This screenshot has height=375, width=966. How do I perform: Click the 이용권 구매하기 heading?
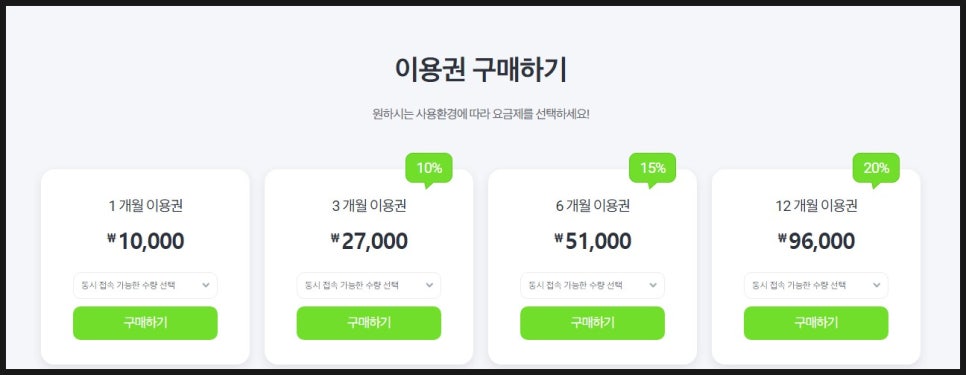click(x=481, y=70)
